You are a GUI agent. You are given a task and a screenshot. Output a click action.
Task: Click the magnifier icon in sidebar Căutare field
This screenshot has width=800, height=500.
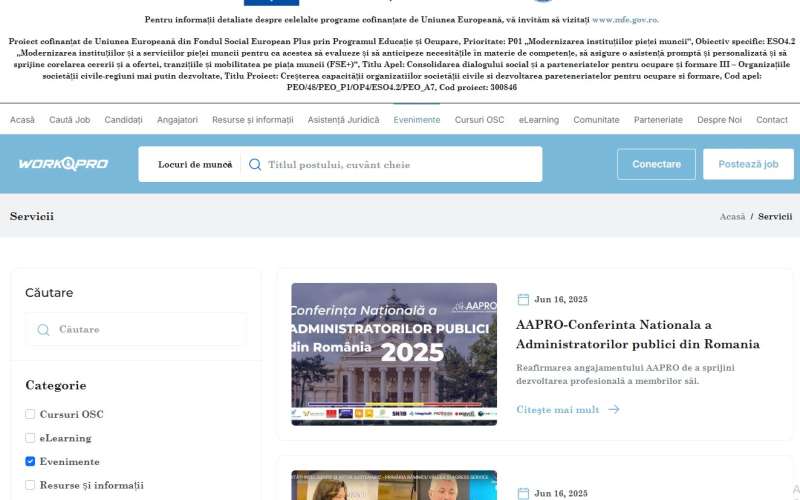(43, 330)
